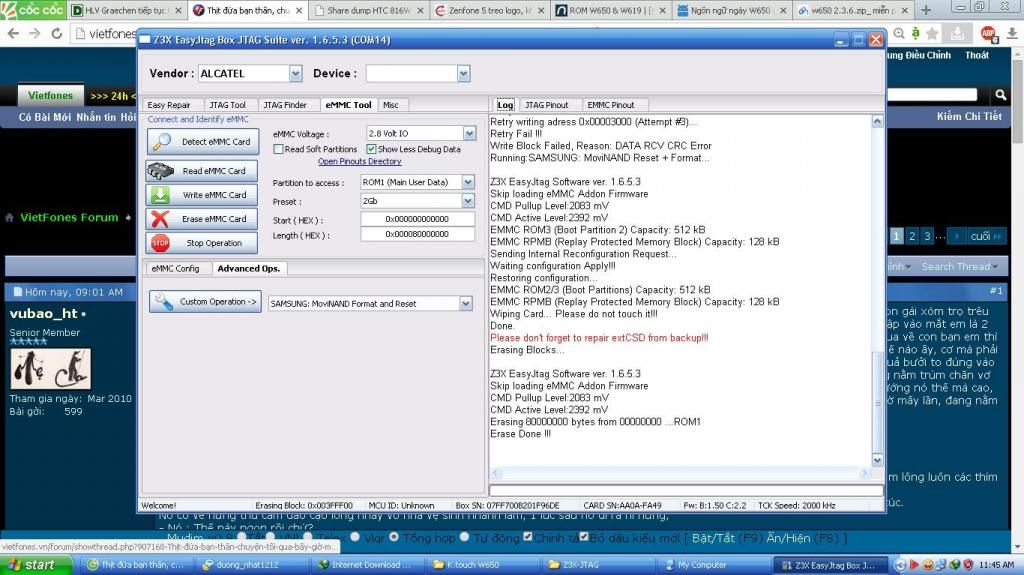1024x575 pixels.
Task: Switch to the JTAG Finder tab
Action: tap(285, 105)
